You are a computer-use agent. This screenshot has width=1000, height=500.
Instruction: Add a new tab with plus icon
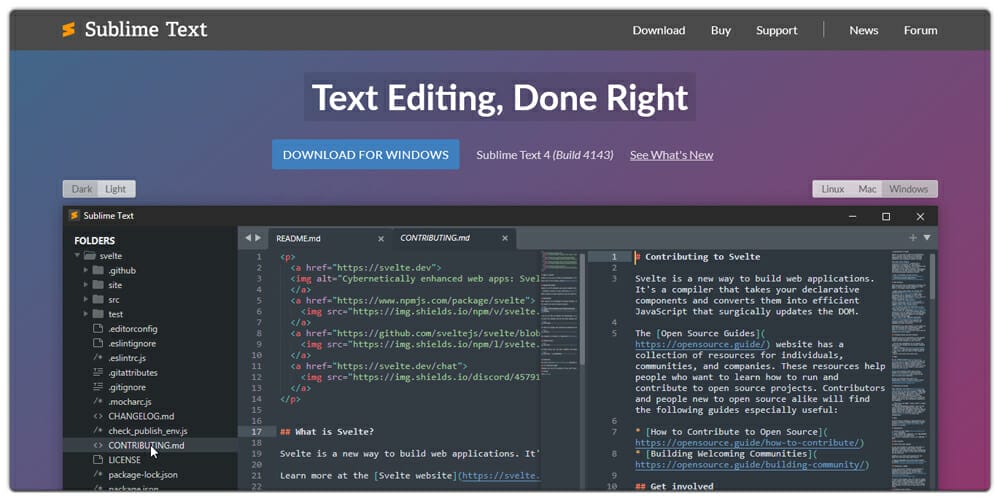tap(913, 237)
